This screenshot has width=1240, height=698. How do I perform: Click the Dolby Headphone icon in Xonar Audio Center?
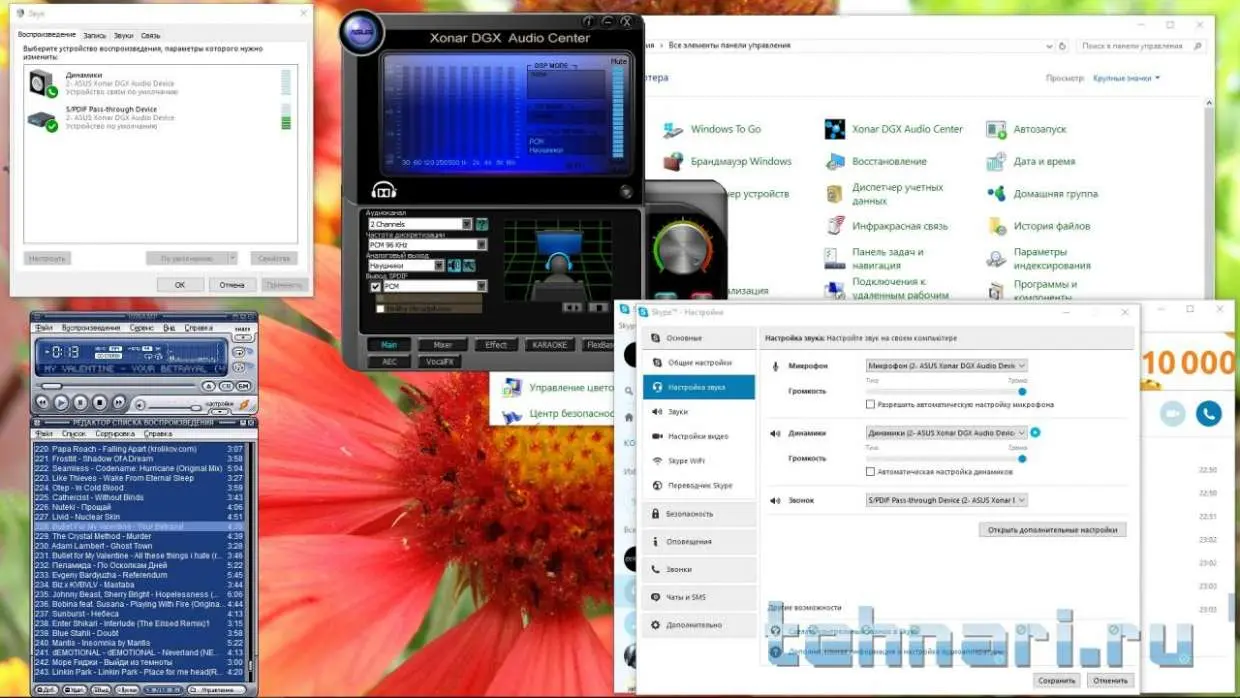[384, 188]
